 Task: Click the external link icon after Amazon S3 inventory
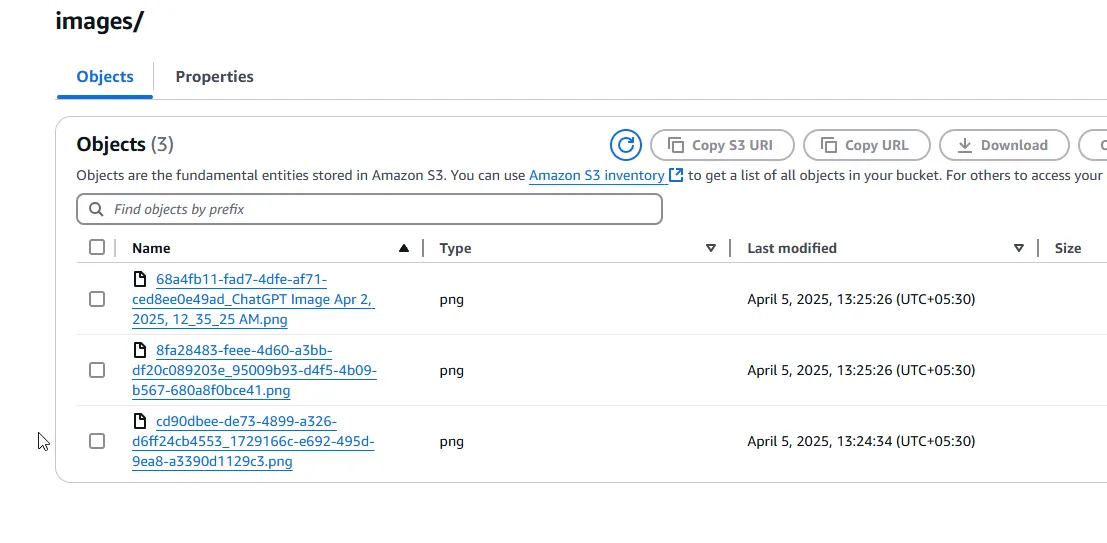[677, 175]
